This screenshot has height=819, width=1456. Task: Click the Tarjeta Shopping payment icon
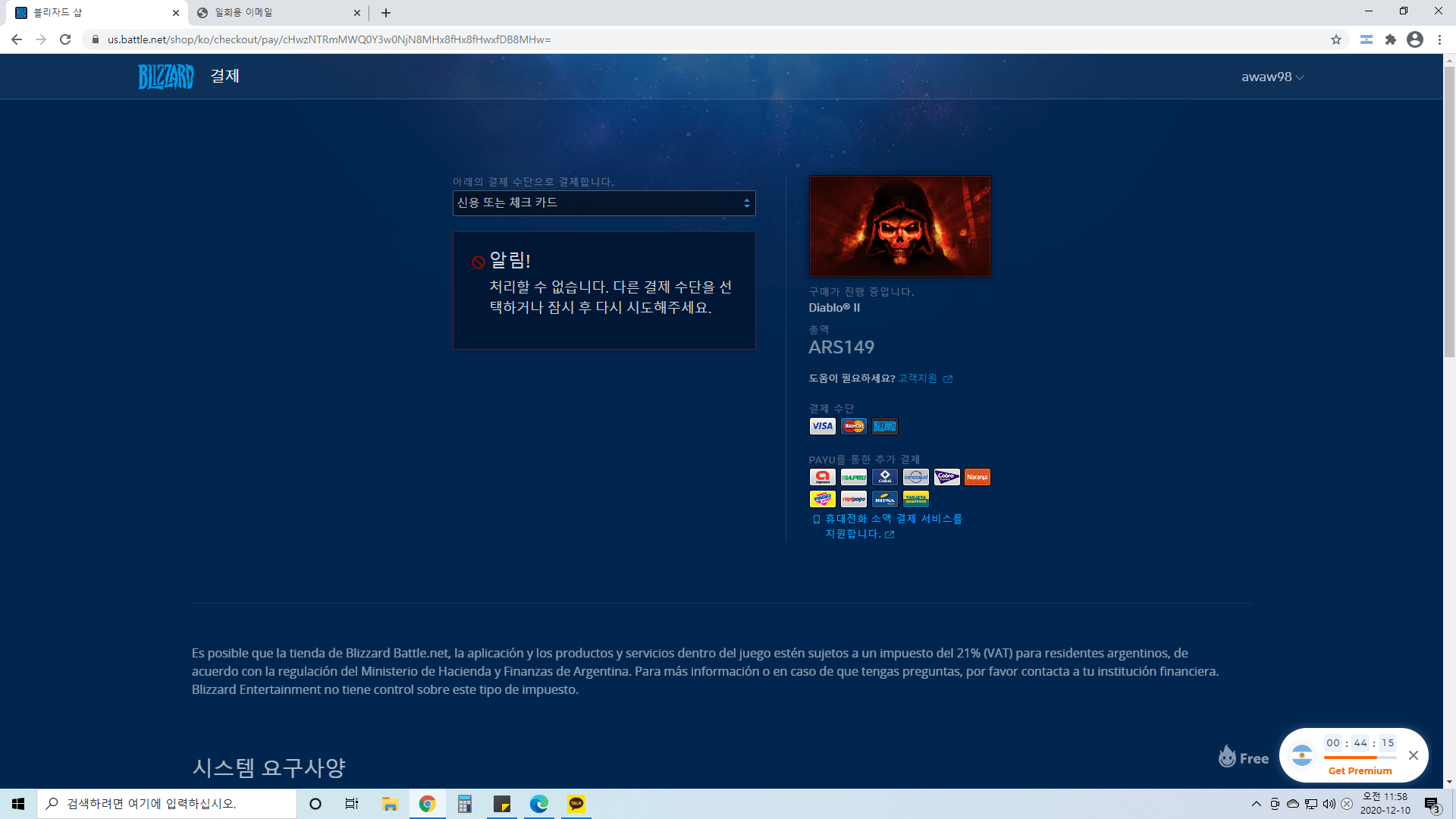[x=915, y=499]
